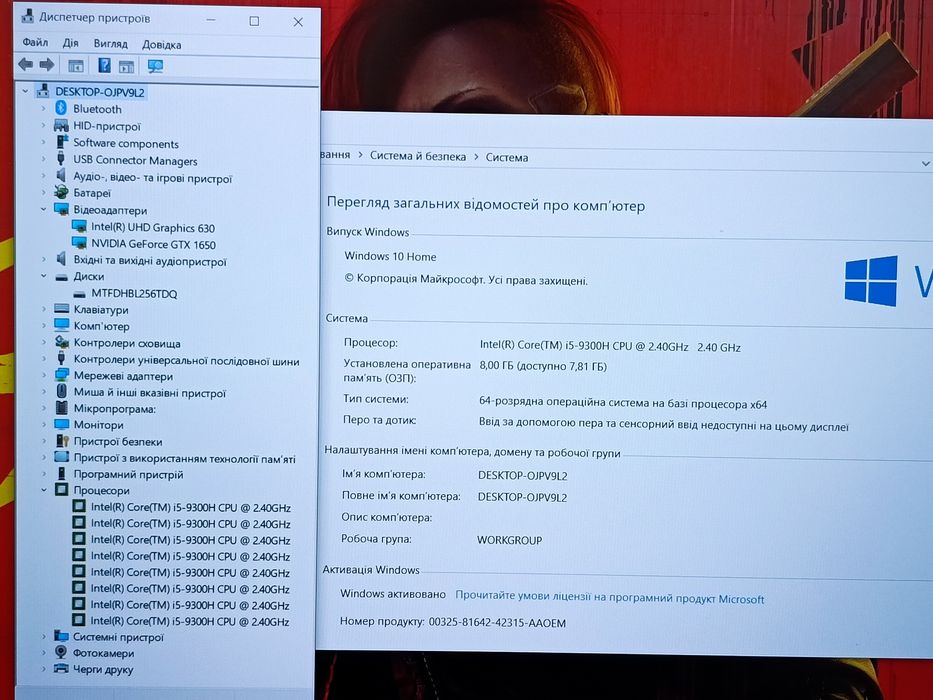933x700 pixels.
Task: Select the Миша й інші вказівні пристрої icon
Action: tap(61, 392)
